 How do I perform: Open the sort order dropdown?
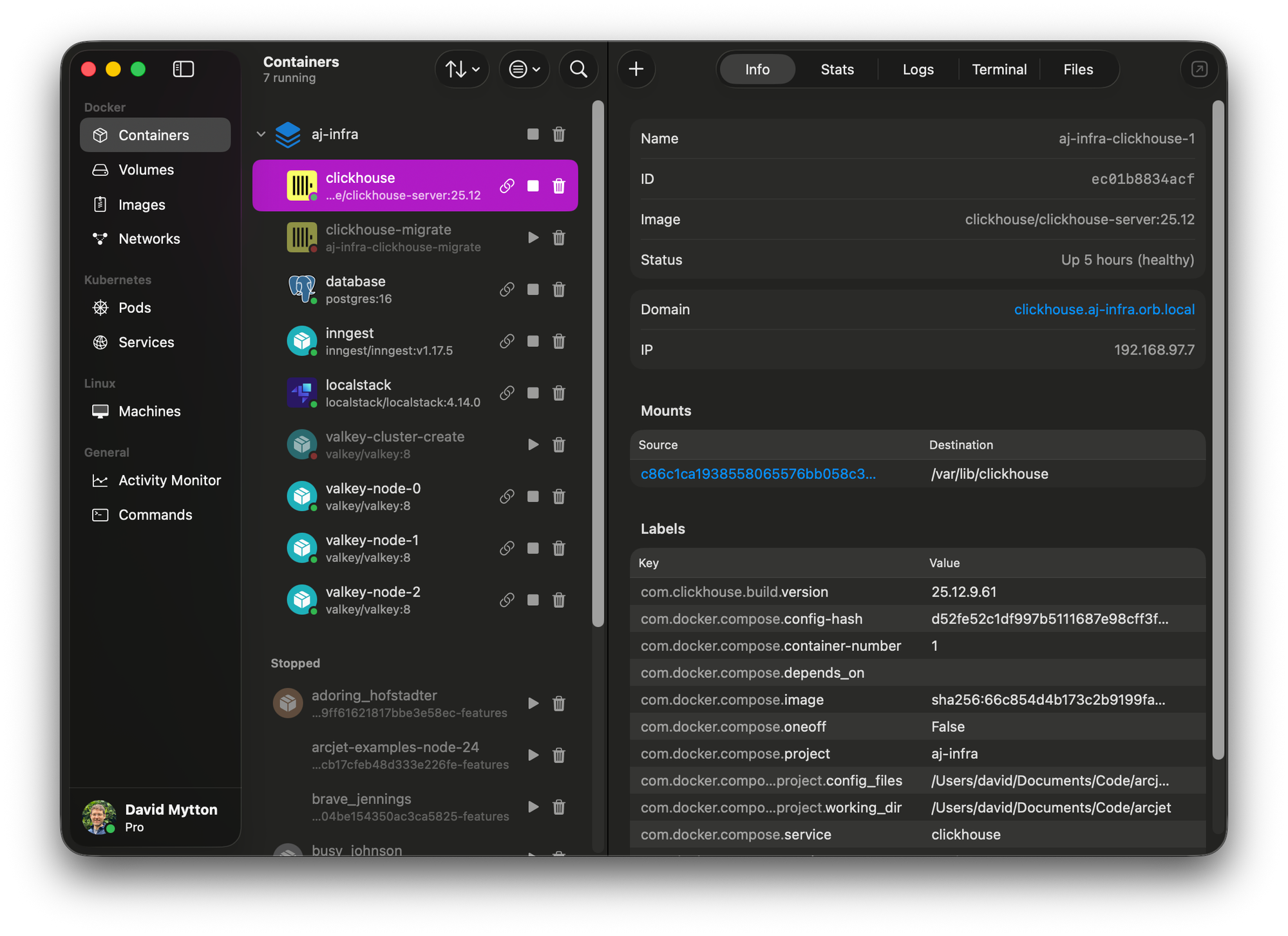pyautogui.click(x=462, y=69)
